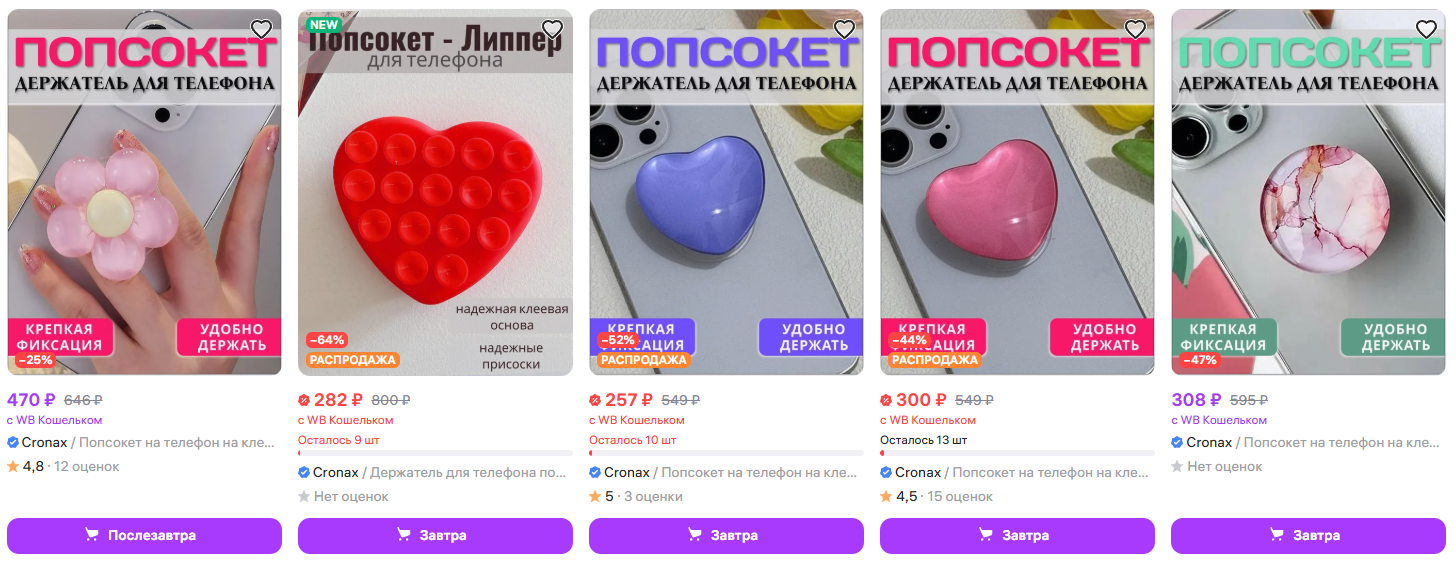Viewport: 1456px width, 569px height.
Task: Open the pink flower popsocket product image
Action: click(145, 192)
